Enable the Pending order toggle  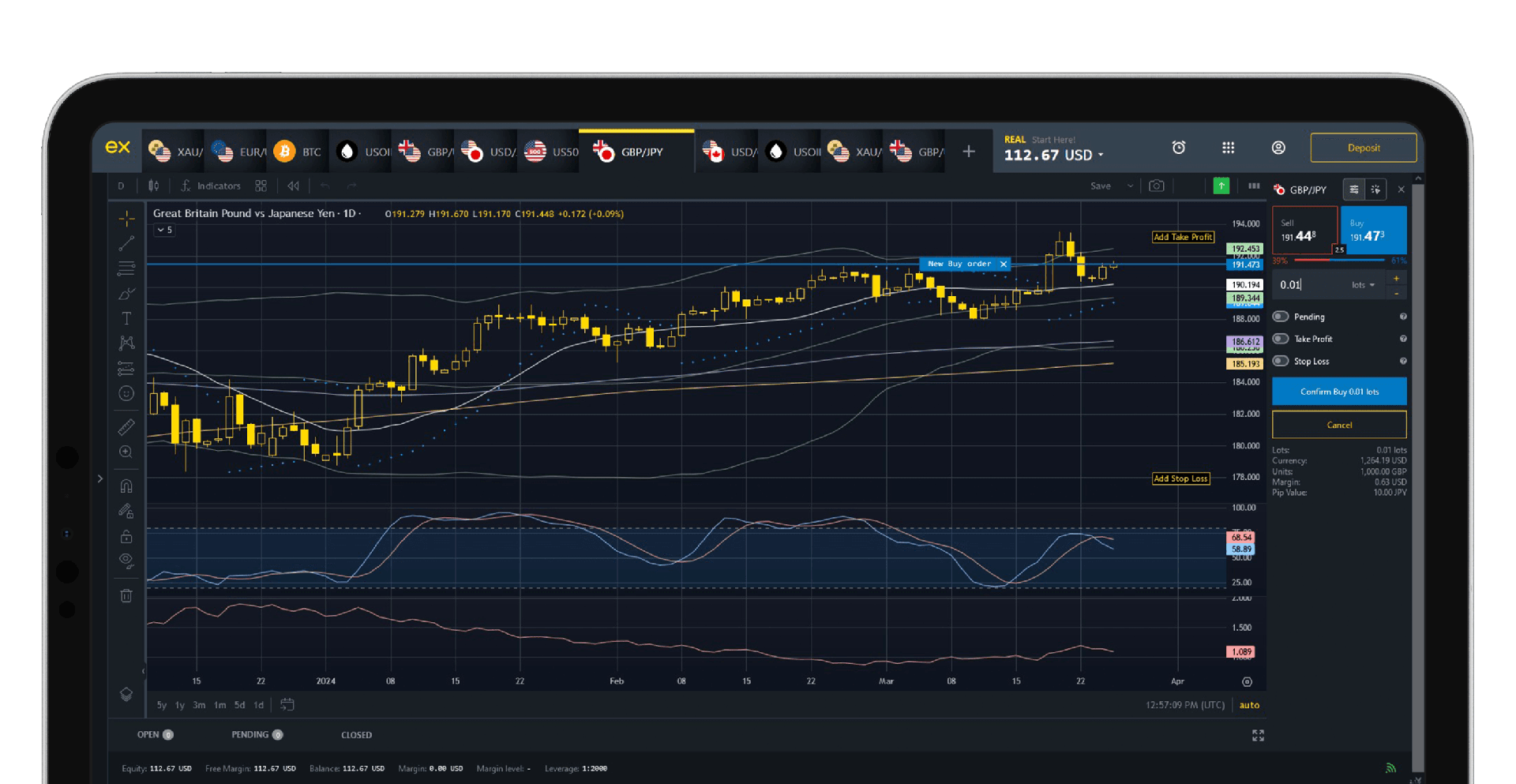[x=1281, y=317]
